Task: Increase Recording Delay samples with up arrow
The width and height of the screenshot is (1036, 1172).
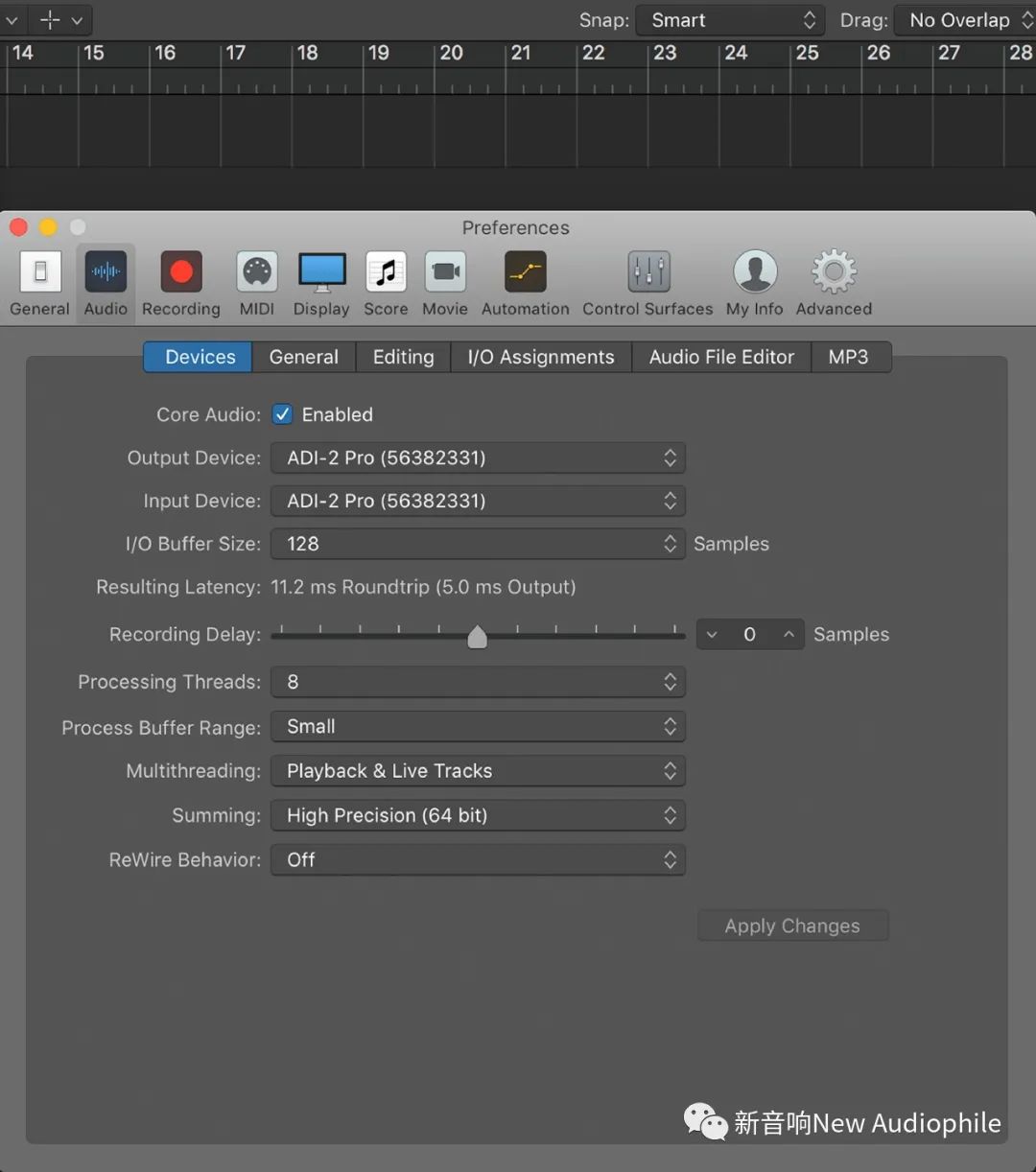Action: 789,635
